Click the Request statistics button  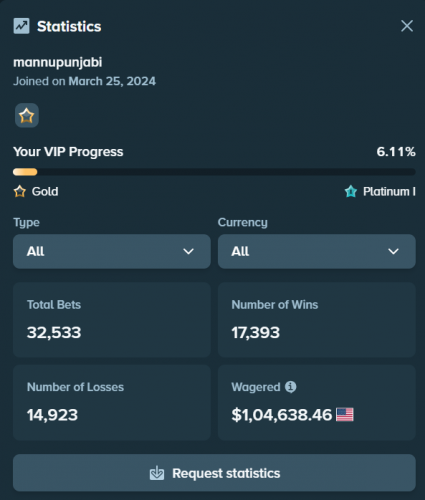pos(214,473)
